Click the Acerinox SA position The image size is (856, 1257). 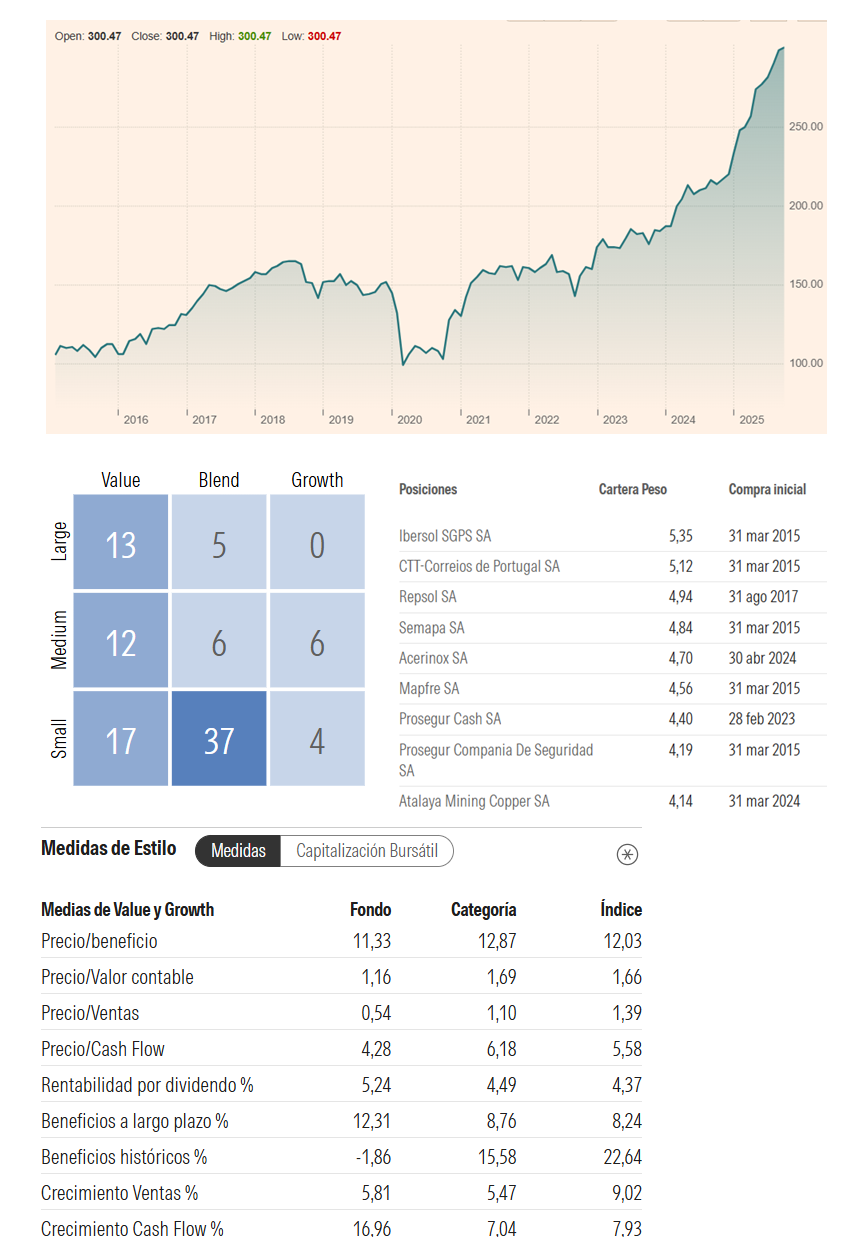pyautogui.click(x=433, y=658)
